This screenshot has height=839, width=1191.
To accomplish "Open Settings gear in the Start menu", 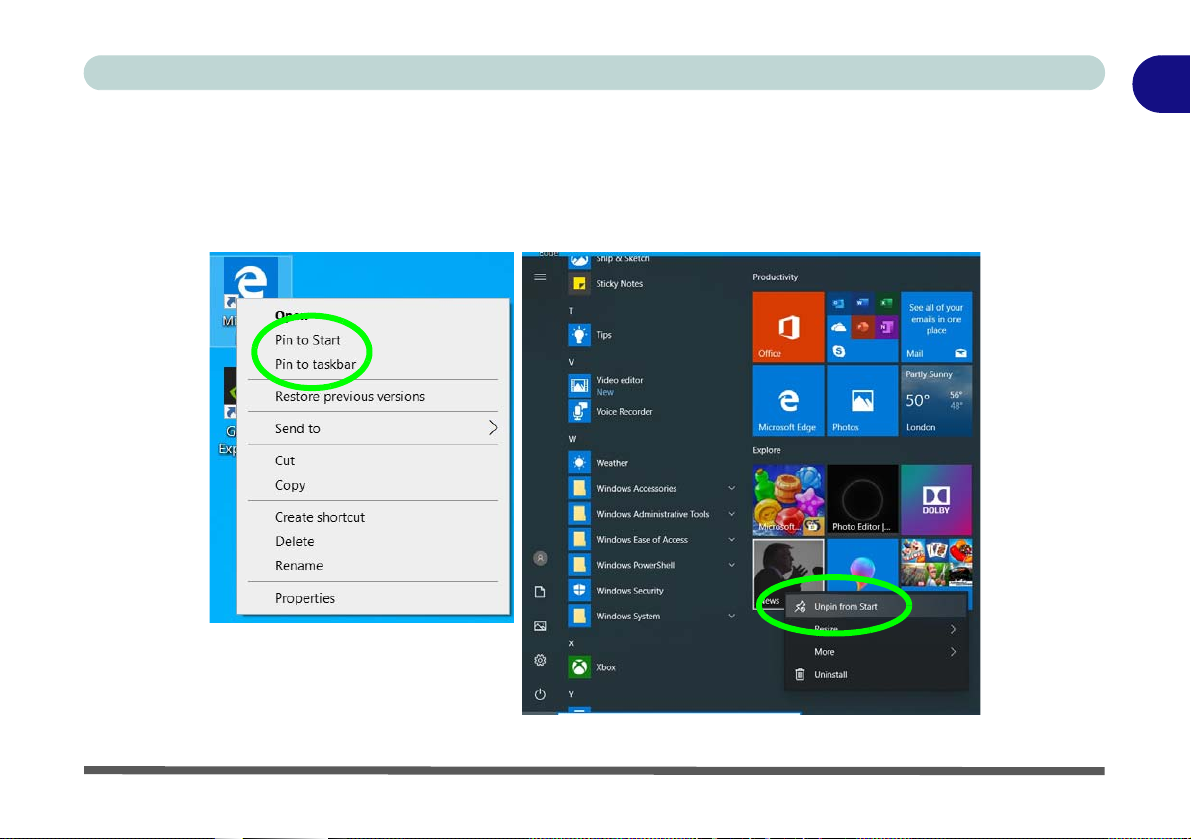I will [540, 661].
